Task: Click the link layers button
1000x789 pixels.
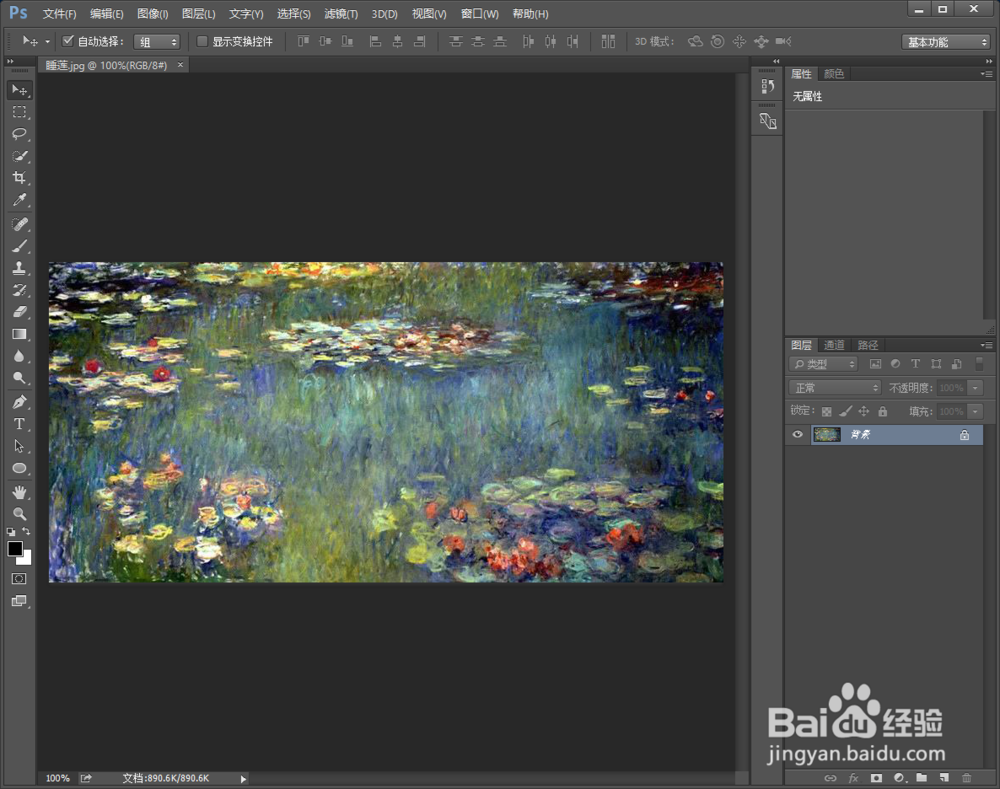Action: [830, 778]
